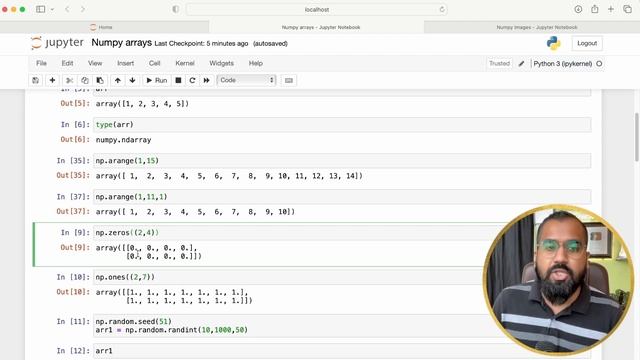Run the selected cell

[x=157, y=80]
